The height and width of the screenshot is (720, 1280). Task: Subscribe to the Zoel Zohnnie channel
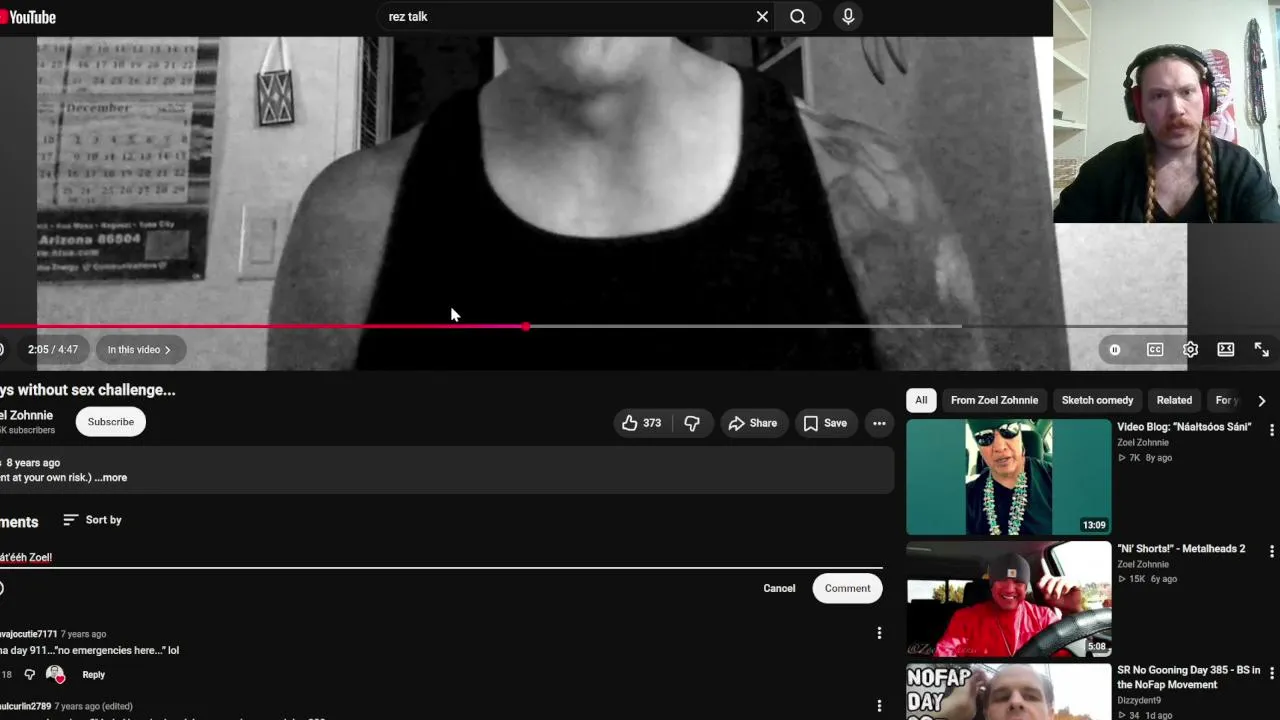coord(111,422)
